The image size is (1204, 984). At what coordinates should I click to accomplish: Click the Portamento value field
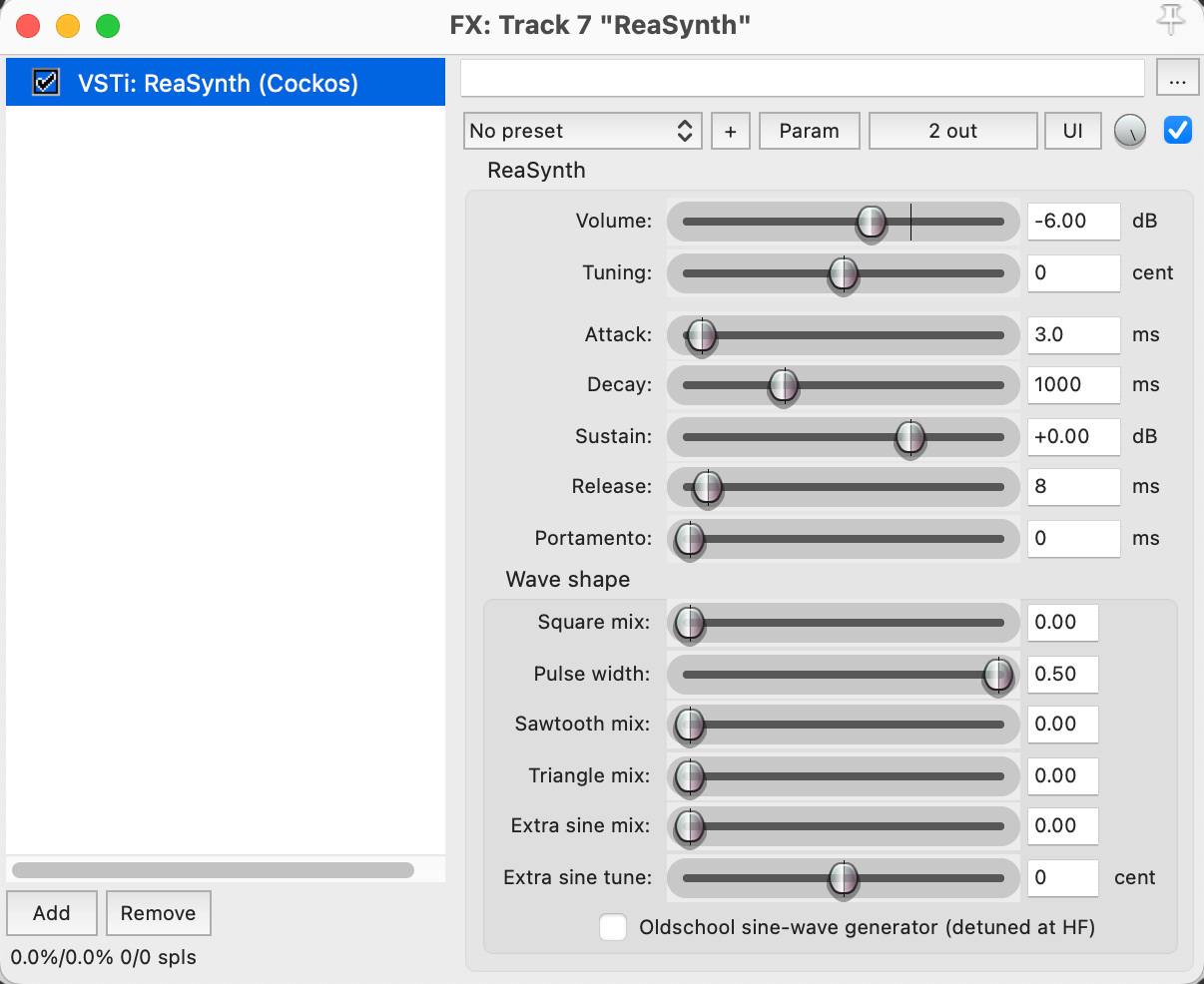coord(1074,538)
